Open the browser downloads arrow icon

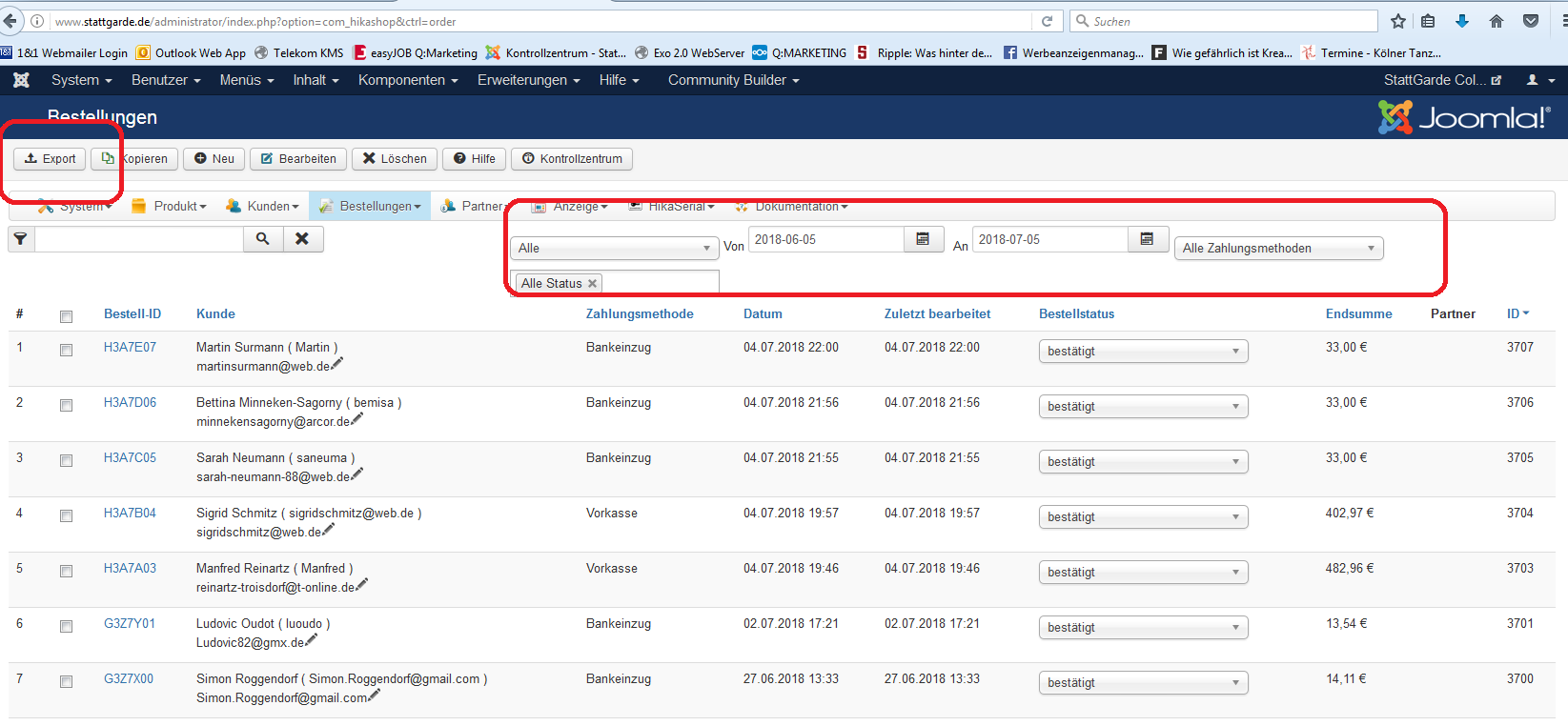[1462, 21]
